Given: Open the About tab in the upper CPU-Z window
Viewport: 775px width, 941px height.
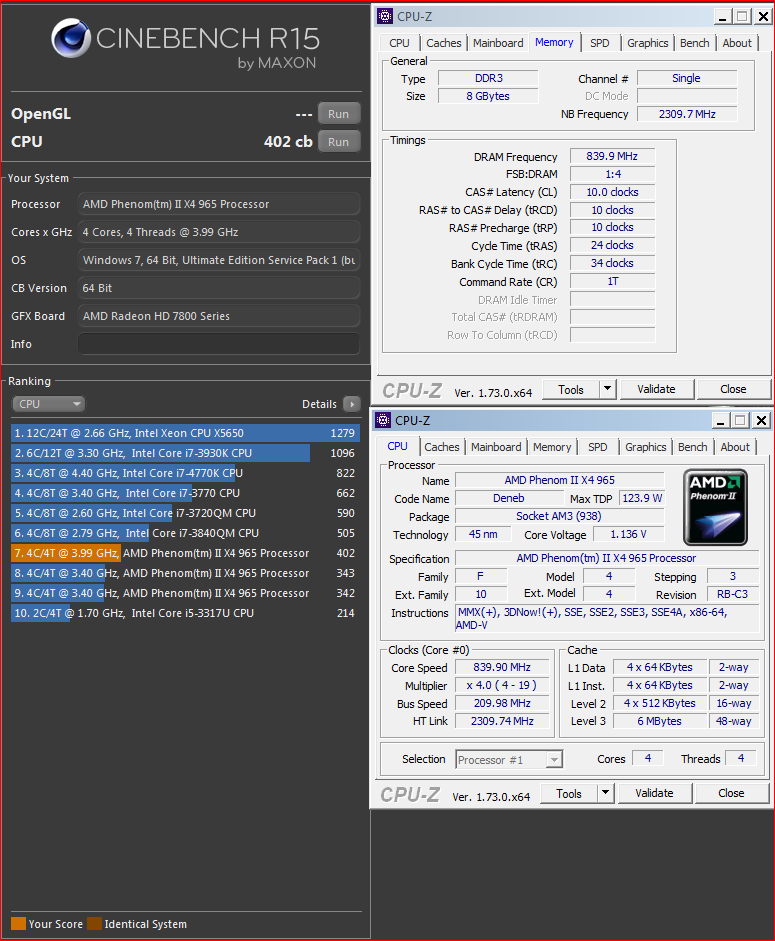Looking at the screenshot, I should 737,43.
